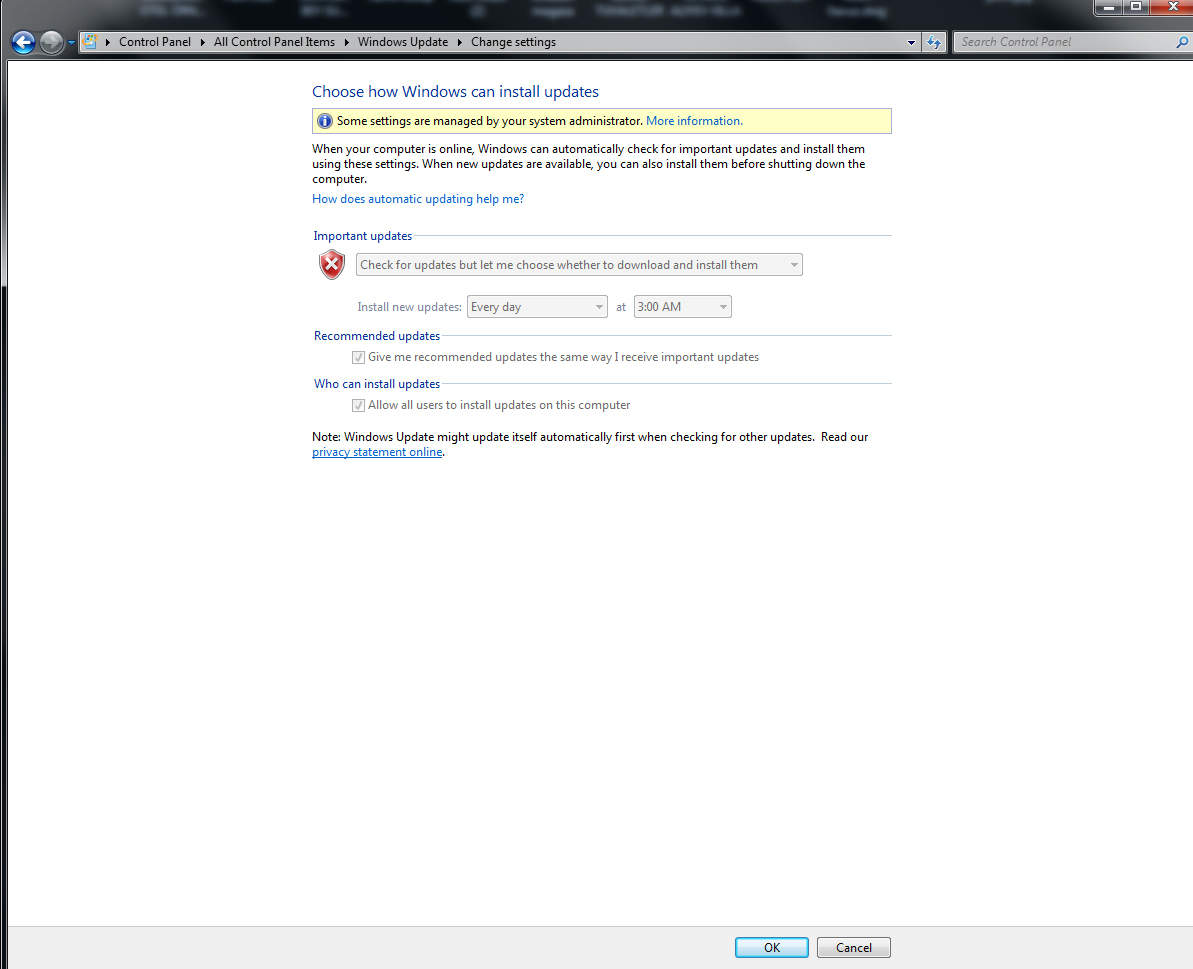Click the Refresh button beside address bar
Viewport: 1193px width, 969px height.
934,43
